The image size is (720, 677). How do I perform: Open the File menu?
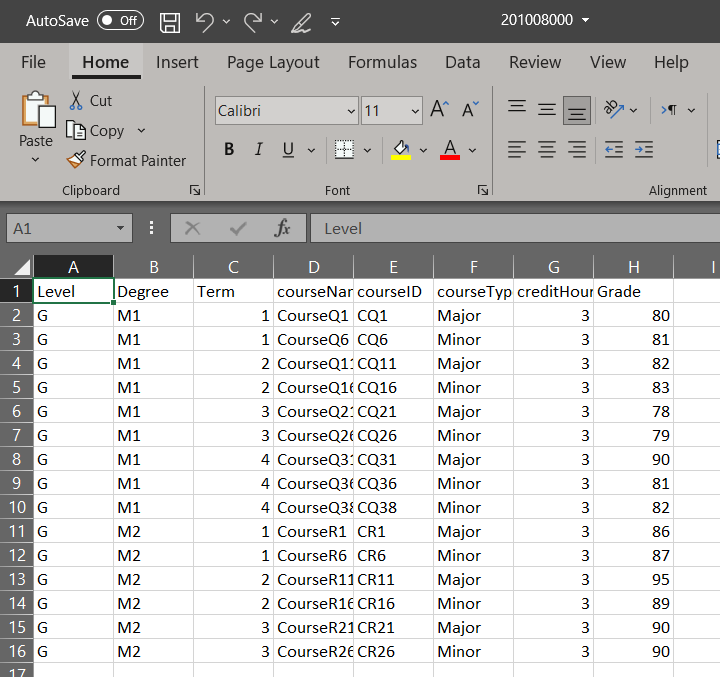click(x=33, y=62)
